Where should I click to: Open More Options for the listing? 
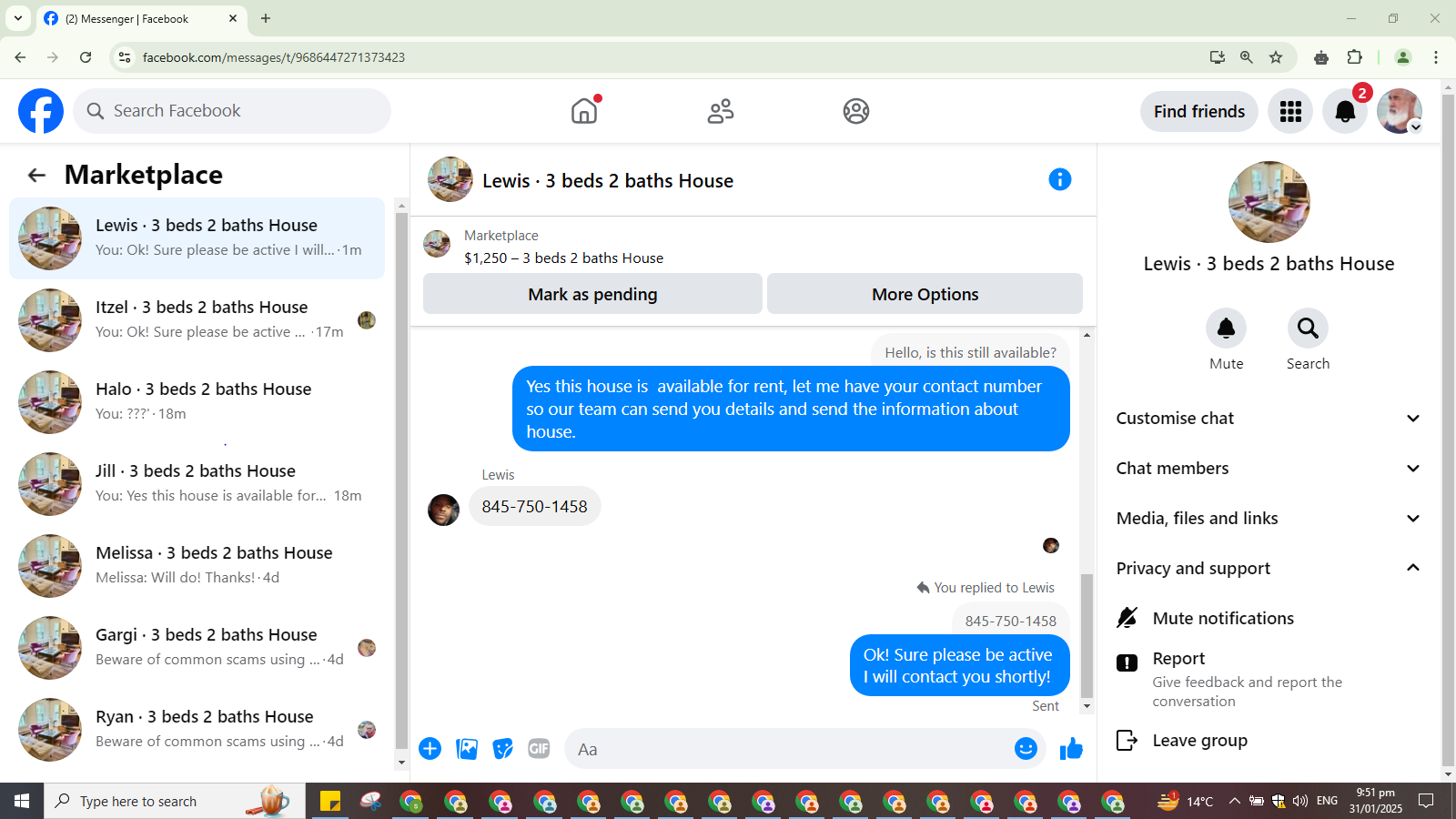(x=925, y=294)
